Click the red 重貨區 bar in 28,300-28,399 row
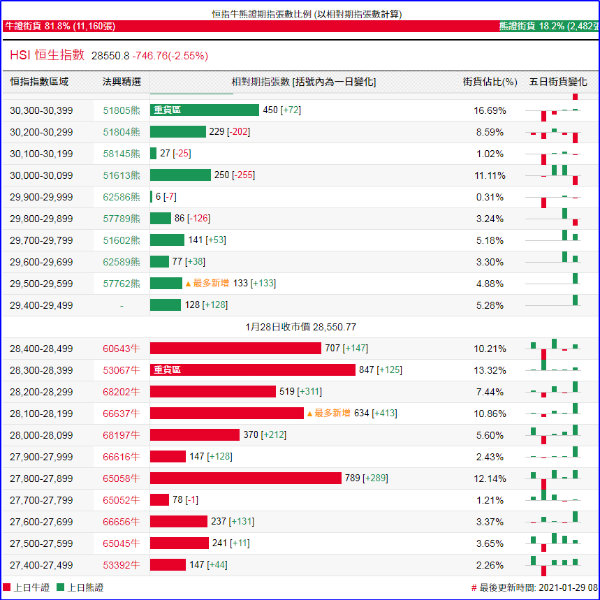 coord(253,370)
